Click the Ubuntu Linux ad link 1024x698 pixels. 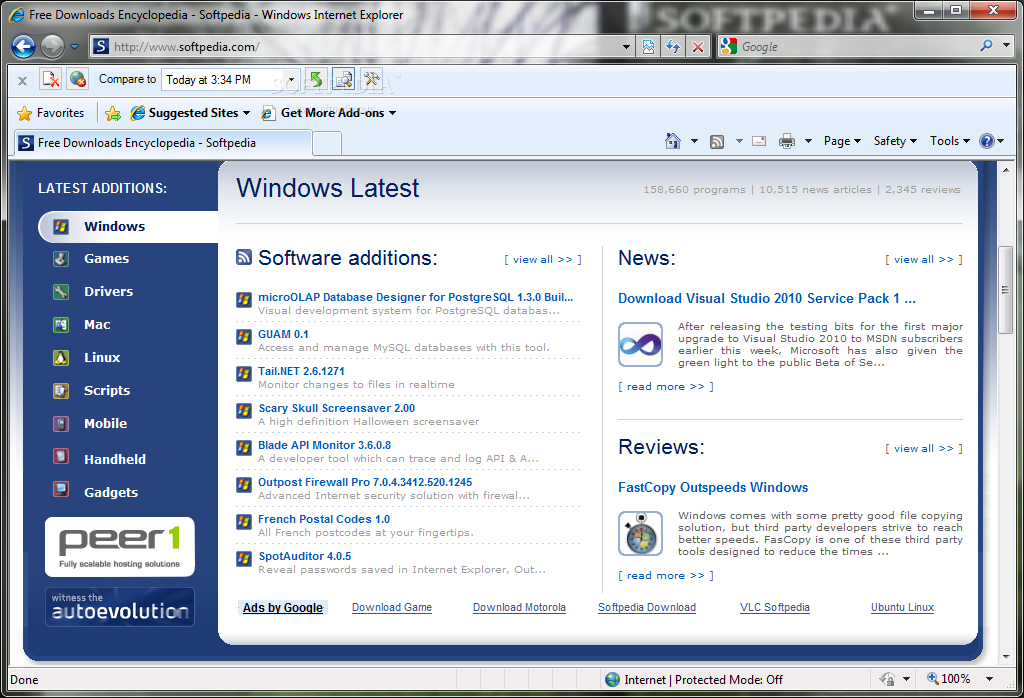[902, 607]
